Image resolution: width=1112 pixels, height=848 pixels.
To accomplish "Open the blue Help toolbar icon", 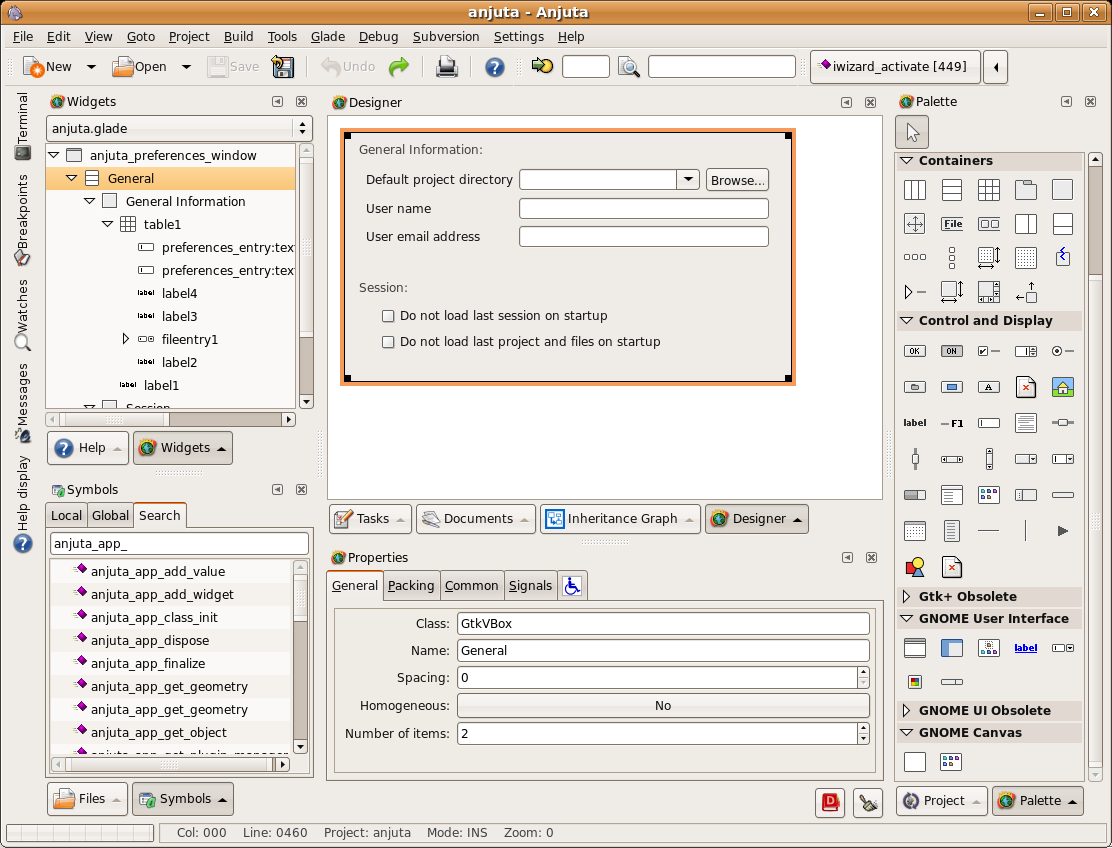I will (x=494, y=67).
